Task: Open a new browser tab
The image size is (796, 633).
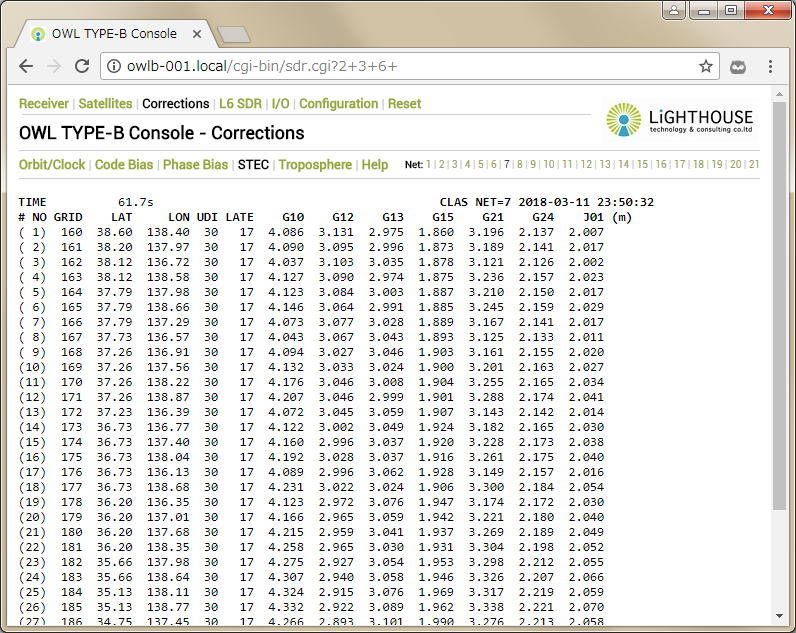Action: tap(233, 35)
